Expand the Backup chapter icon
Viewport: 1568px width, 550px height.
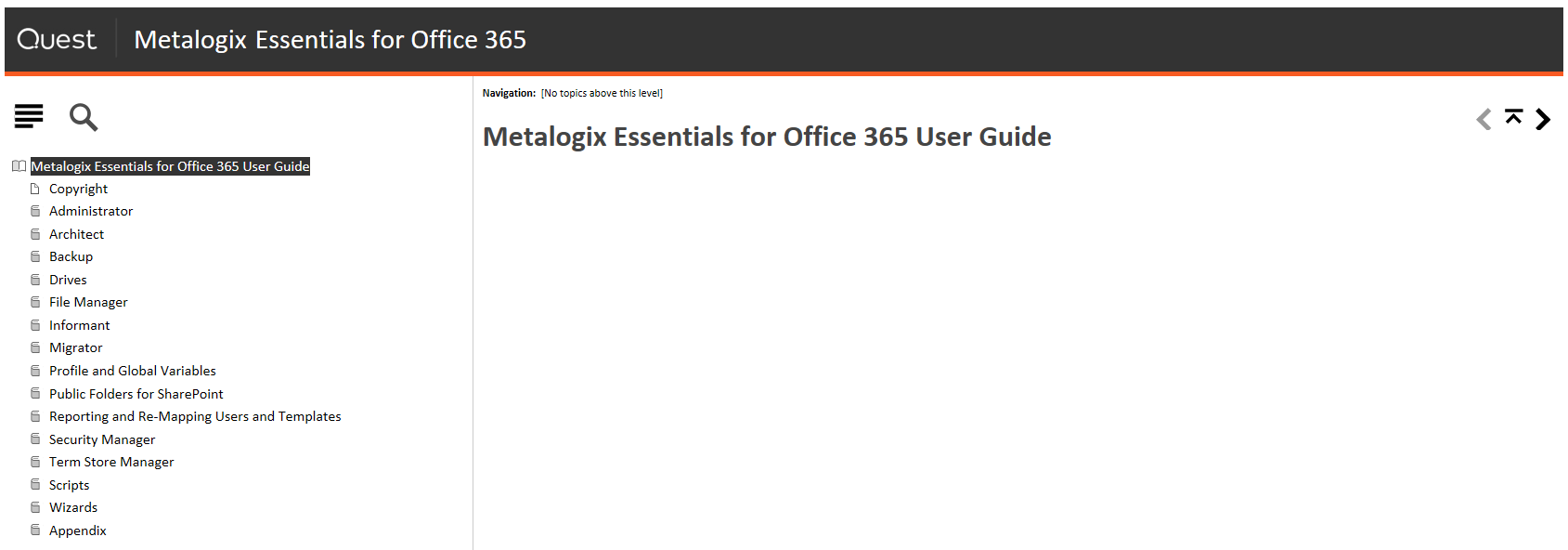pyautogui.click(x=35, y=256)
